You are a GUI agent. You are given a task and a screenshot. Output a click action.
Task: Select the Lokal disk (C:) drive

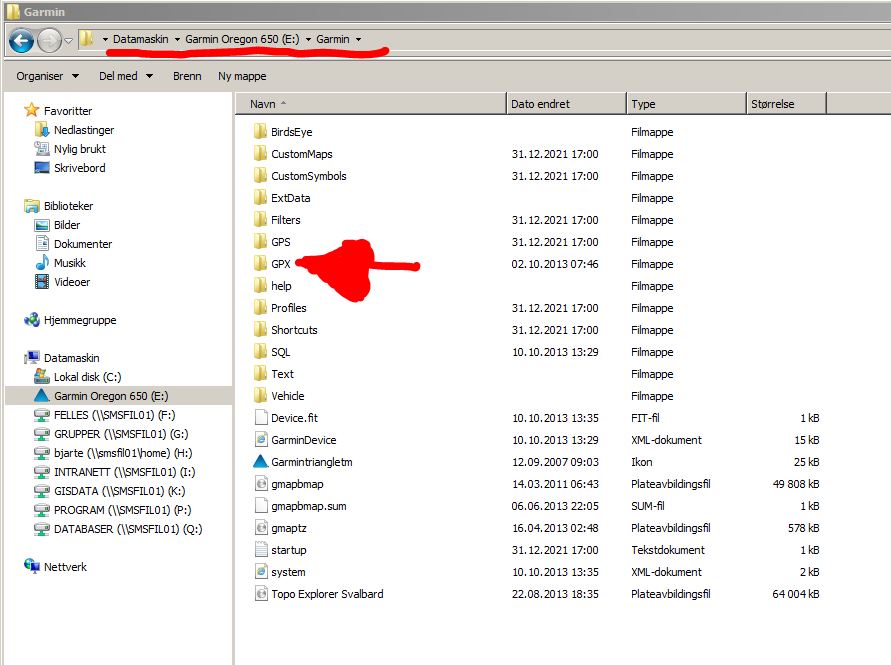pyautogui.click(x=86, y=377)
